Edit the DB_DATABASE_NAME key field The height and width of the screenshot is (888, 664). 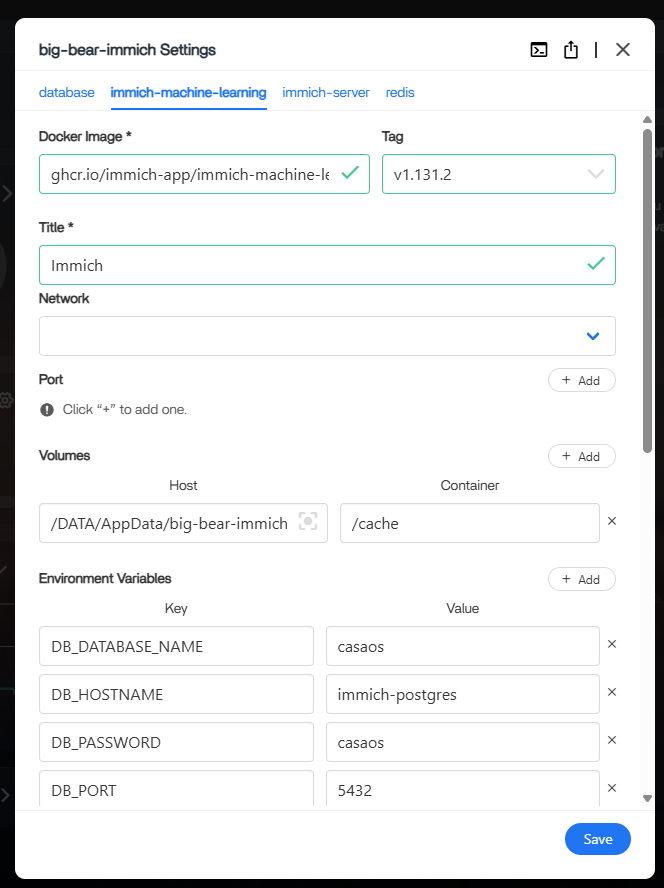pyautogui.click(x=176, y=646)
